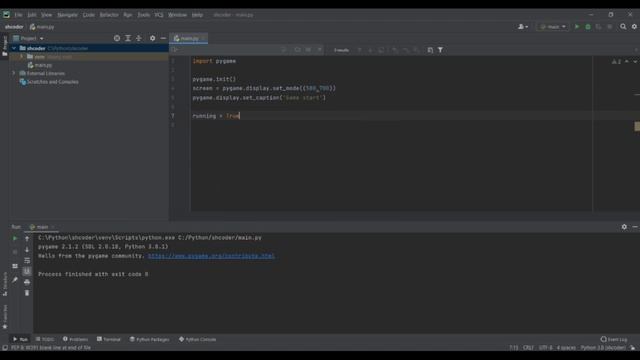Select Scratches and Consoles item
Viewport: 640px width, 360px height.
[x=49, y=82]
